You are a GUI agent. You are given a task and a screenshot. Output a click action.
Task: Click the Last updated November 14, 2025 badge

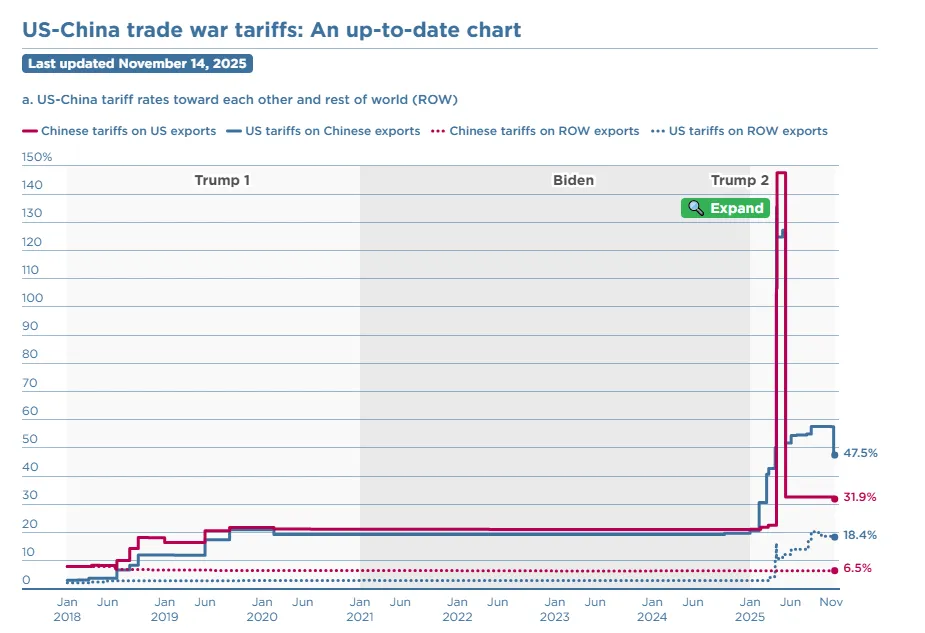[x=137, y=64]
